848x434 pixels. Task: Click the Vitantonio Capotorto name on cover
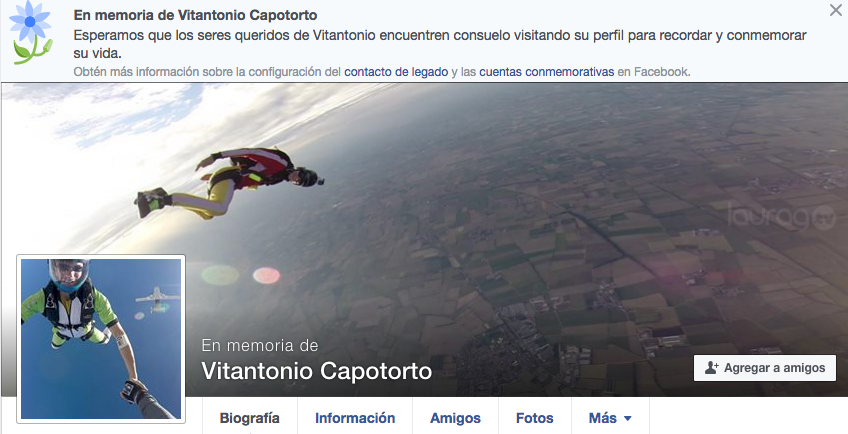[x=316, y=371]
